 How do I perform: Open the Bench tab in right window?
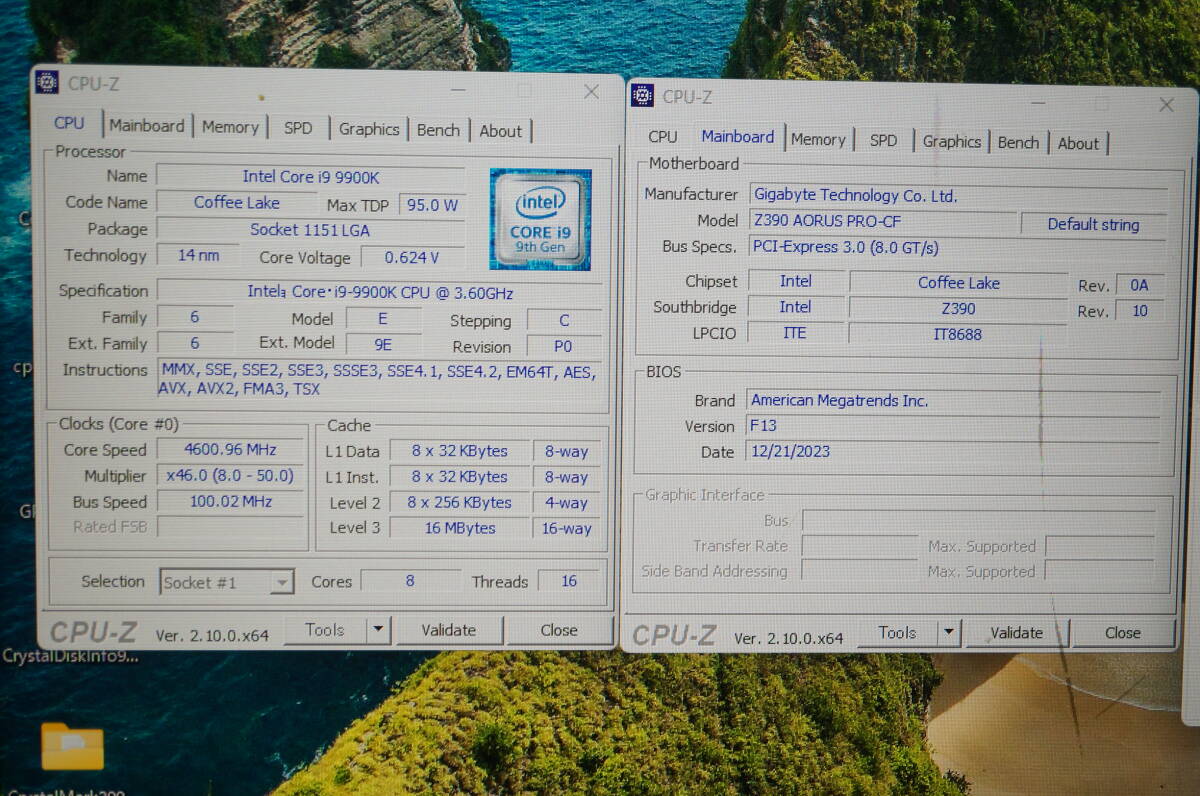point(1018,143)
